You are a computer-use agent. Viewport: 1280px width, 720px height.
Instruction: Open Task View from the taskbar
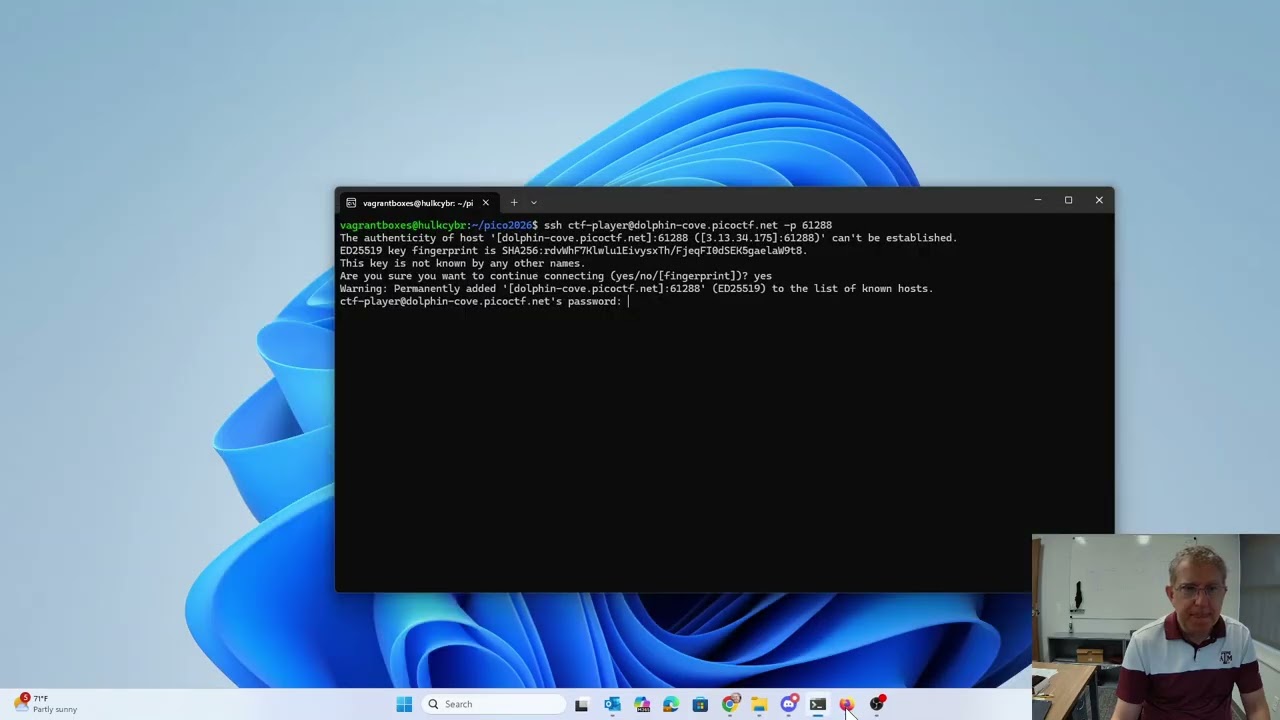[582, 704]
